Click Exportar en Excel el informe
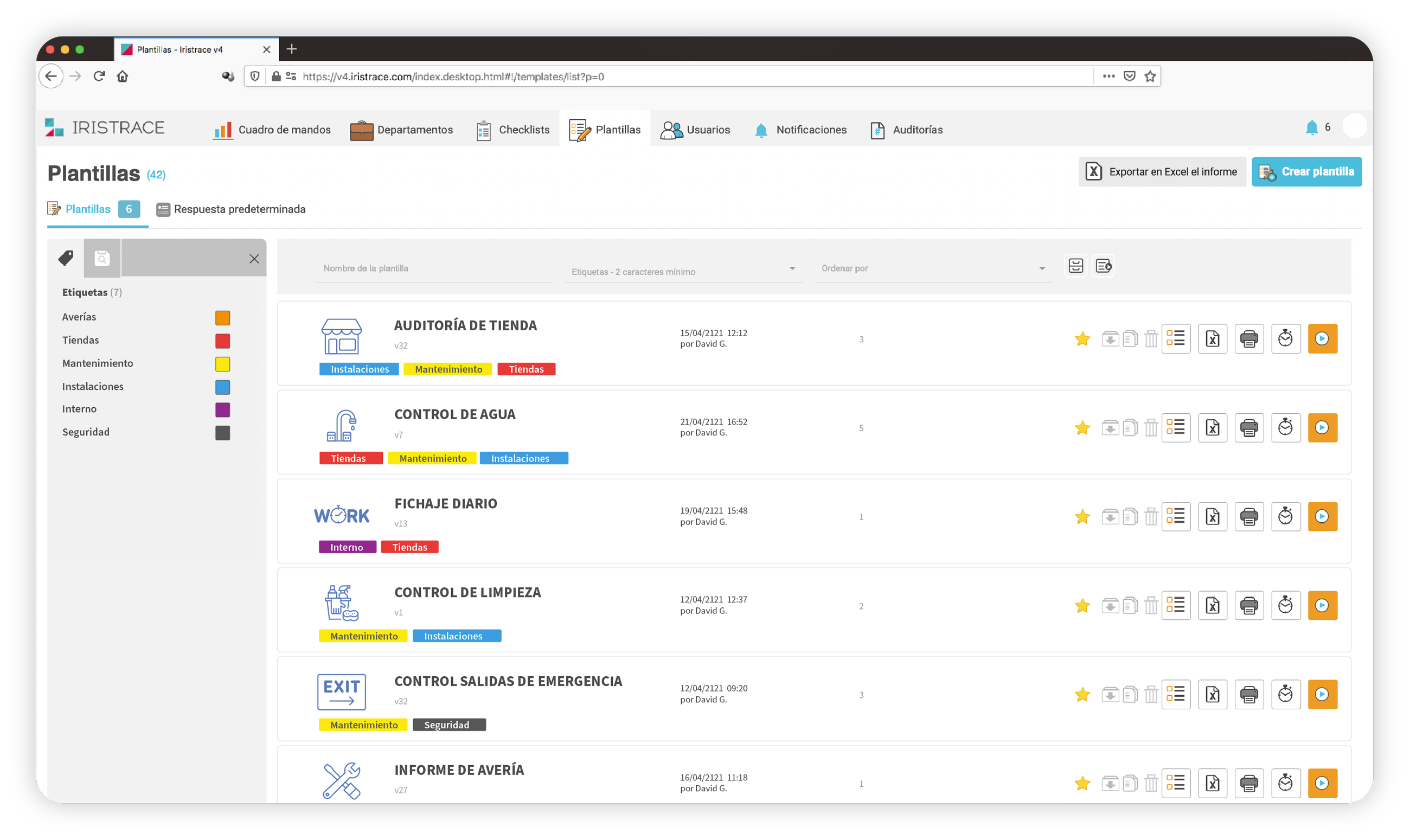1410x840 pixels. coord(1162,171)
